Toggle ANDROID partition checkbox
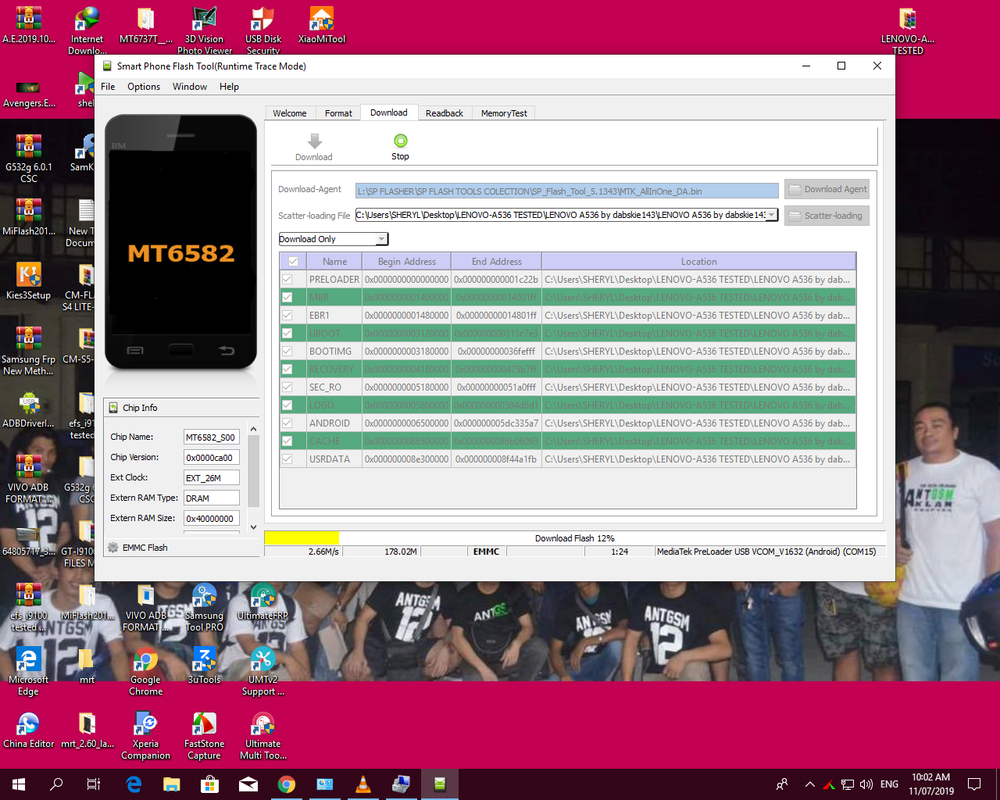This screenshot has width=1000, height=800. point(287,423)
